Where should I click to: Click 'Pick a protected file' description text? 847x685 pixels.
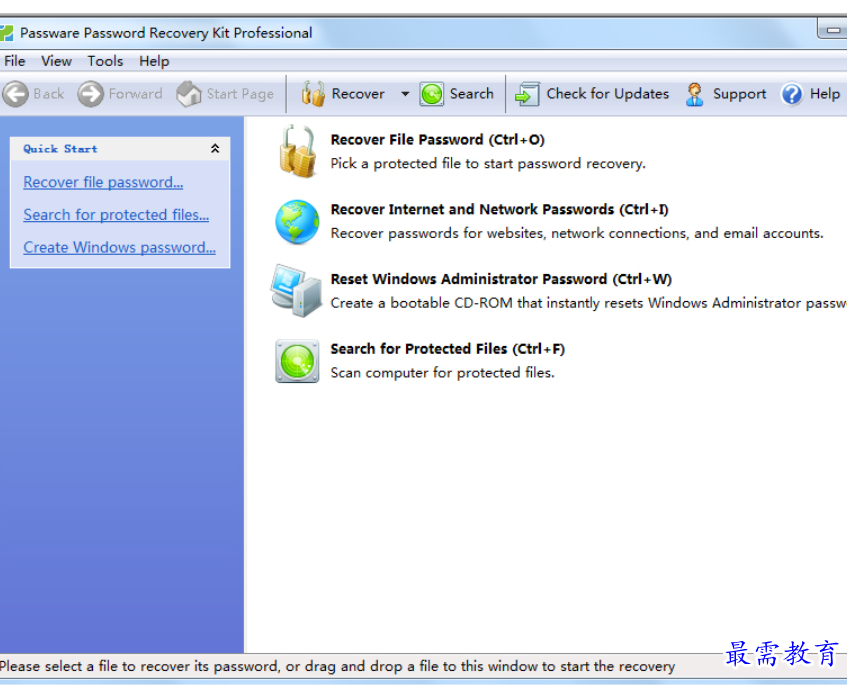pyautogui.click(x=488, y=164)
